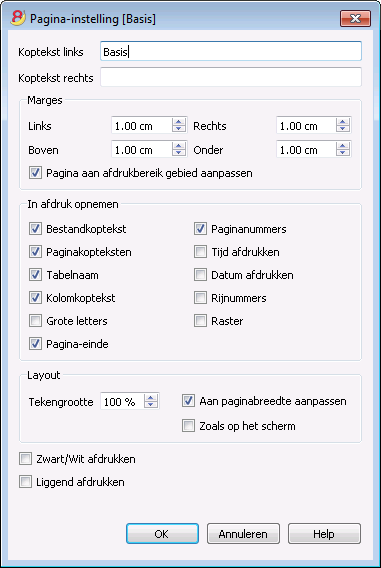The image size is (381, 568).
Task: Increase Tekengrootte percentage with up arrow
Action: (151, 398)
